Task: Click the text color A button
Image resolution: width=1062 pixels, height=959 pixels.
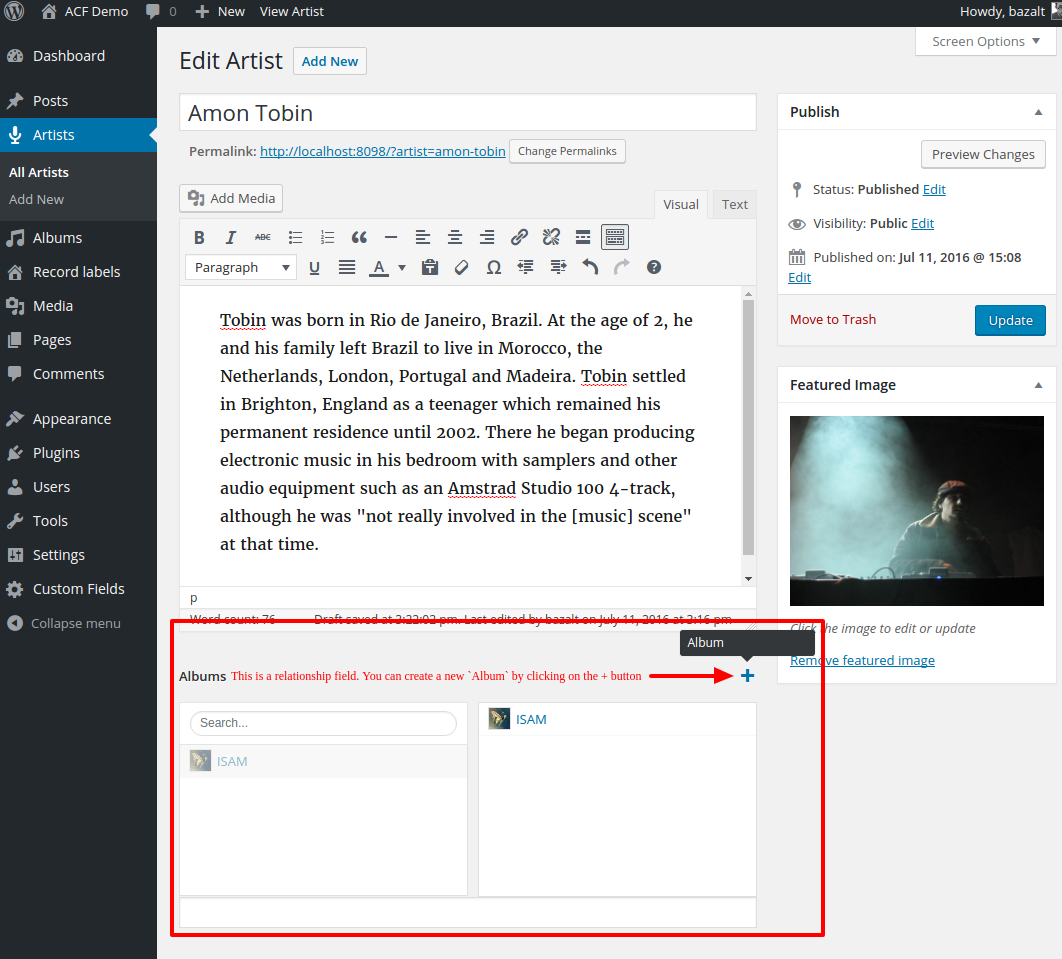Action: point(379,268)
